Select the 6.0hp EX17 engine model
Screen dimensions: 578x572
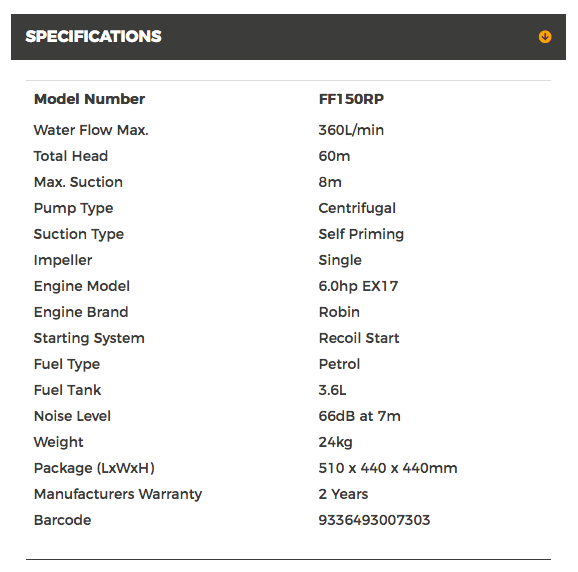click(358, 286)
